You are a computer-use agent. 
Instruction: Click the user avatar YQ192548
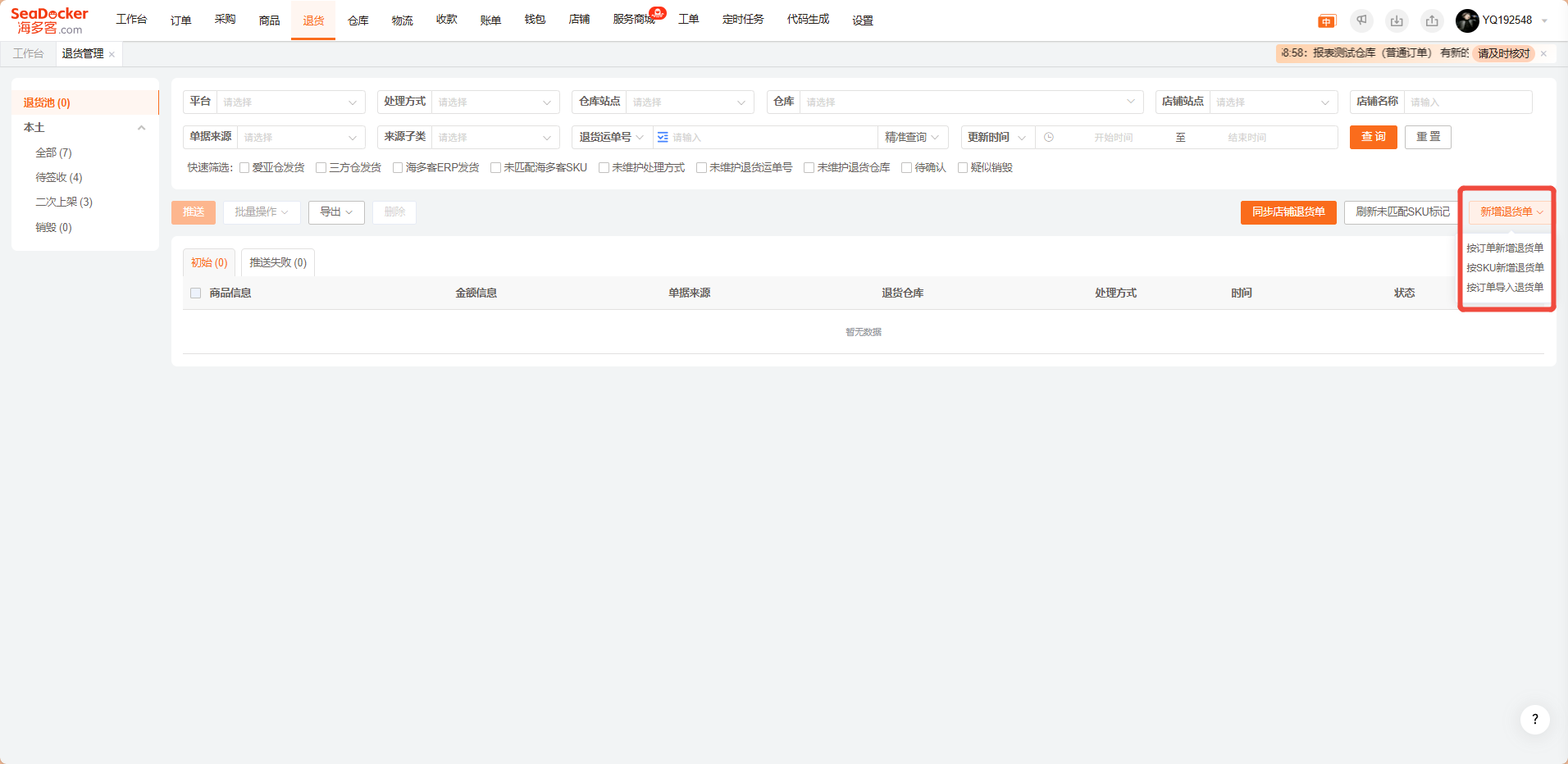coord(1467,20)
